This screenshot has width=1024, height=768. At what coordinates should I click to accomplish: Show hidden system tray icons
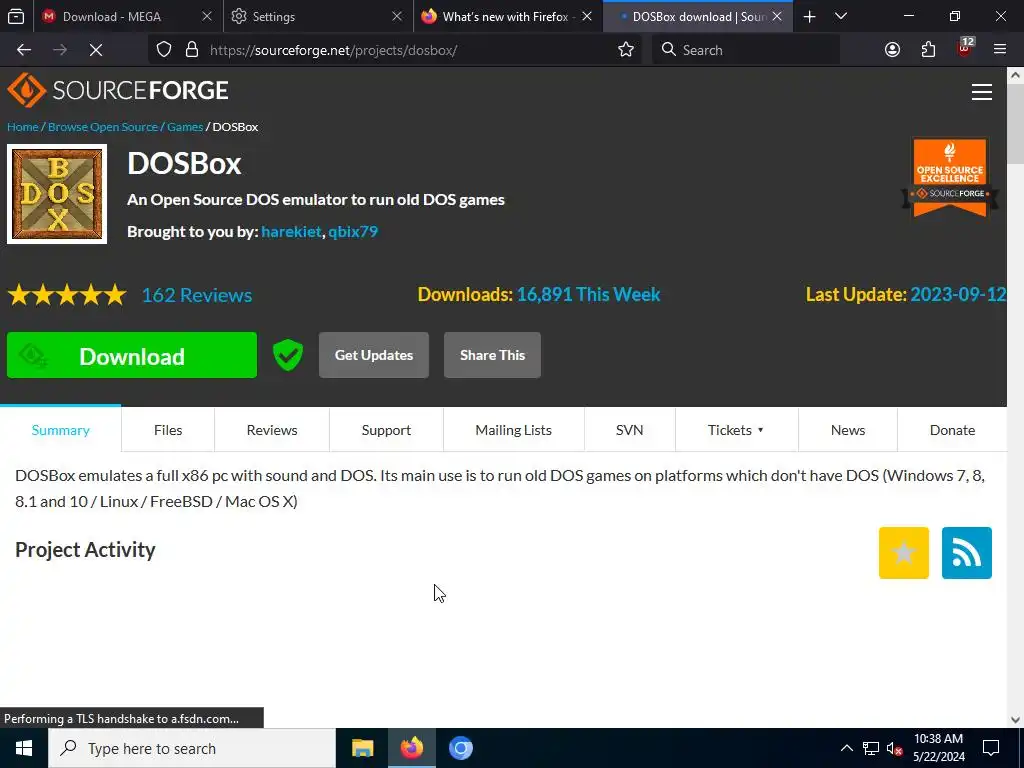click(x=846, y=748)
